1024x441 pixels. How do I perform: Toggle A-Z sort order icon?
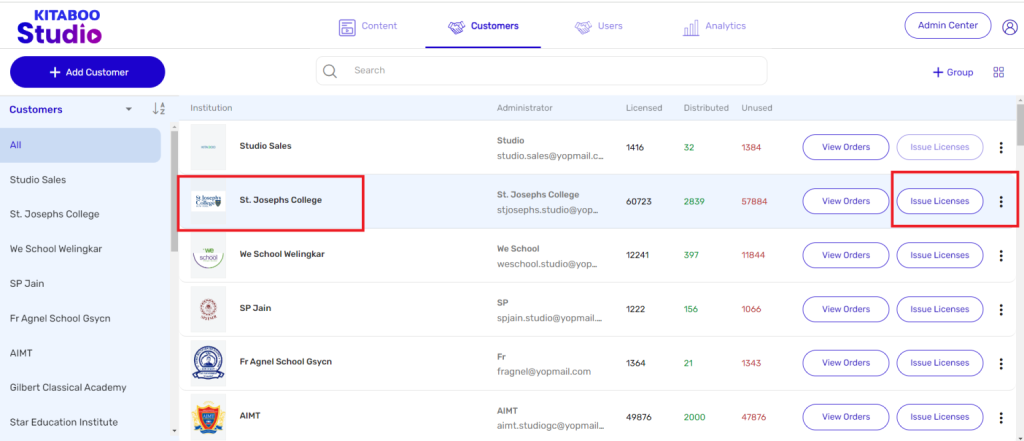tap(158, 109)
